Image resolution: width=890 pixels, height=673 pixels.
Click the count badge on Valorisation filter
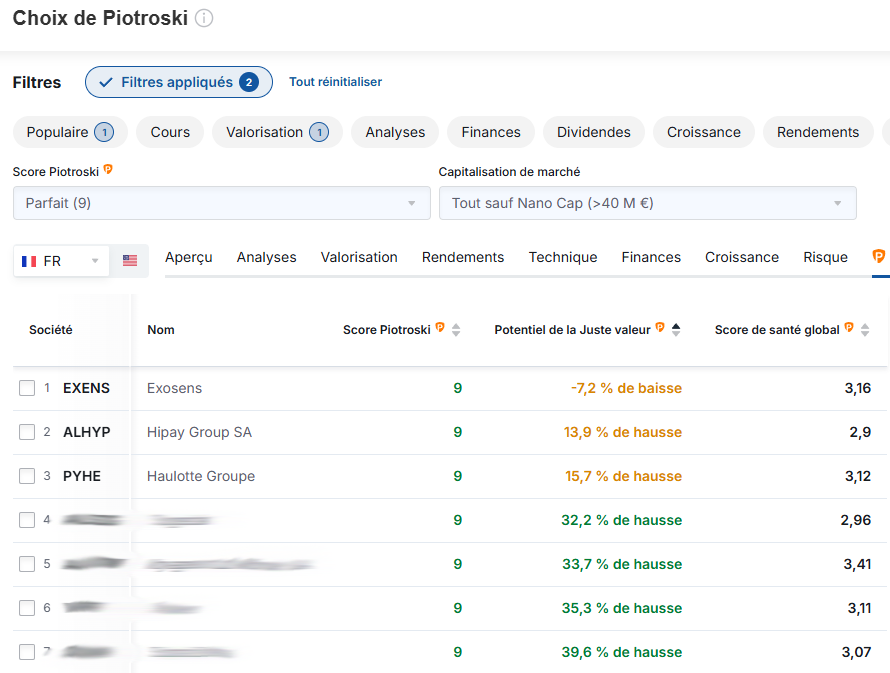(x=319, y=132)
